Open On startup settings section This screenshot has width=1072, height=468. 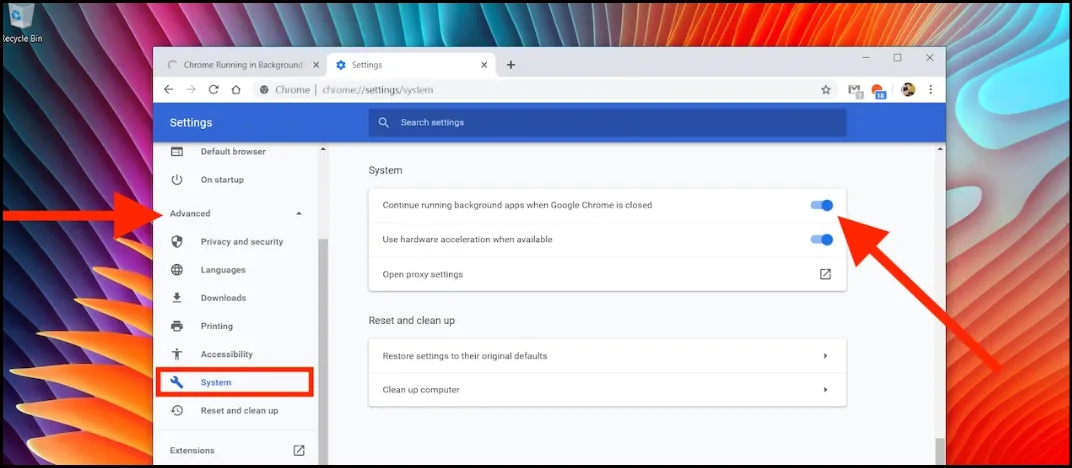(x=222, y=180)
